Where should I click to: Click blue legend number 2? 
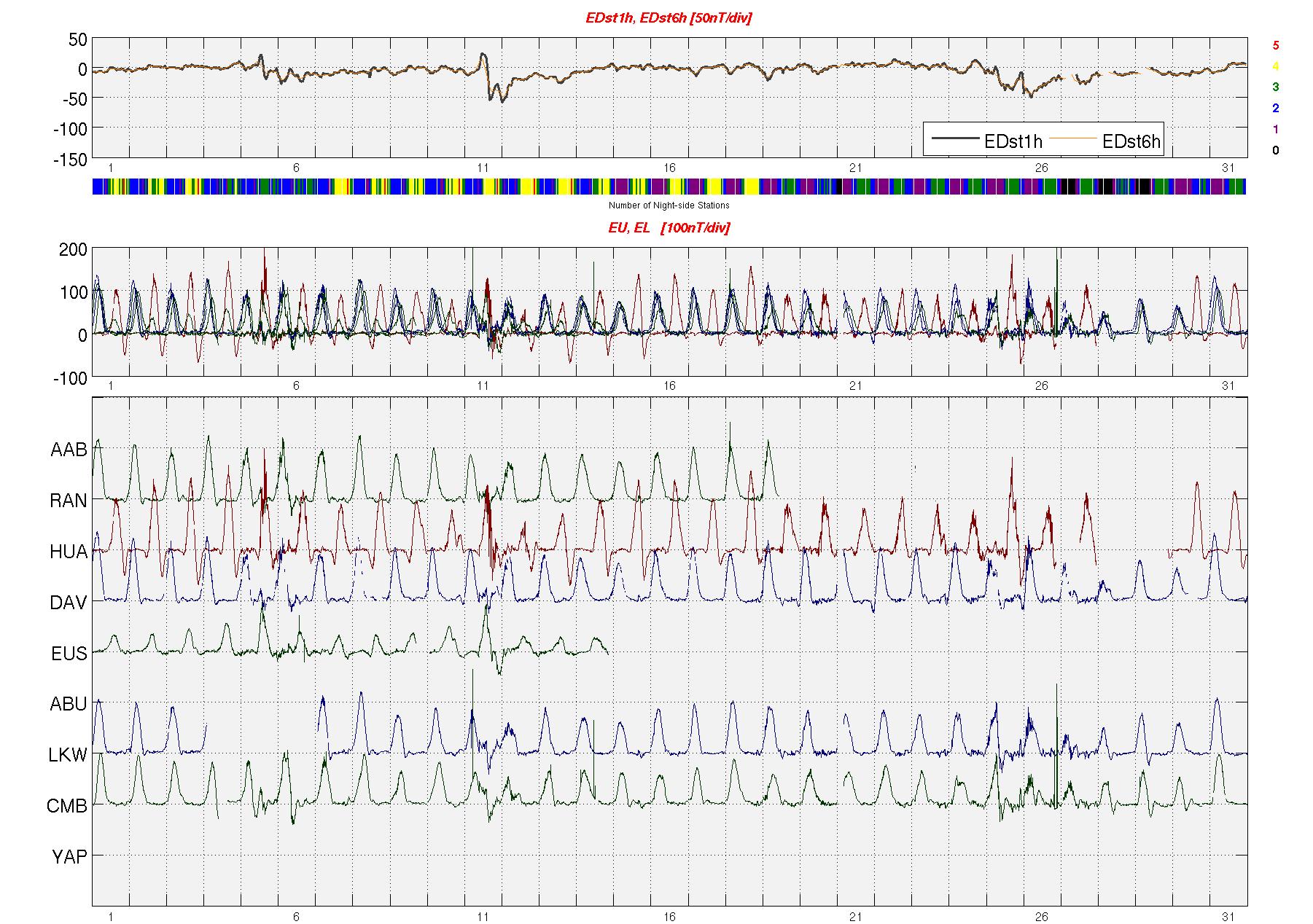1275,109
